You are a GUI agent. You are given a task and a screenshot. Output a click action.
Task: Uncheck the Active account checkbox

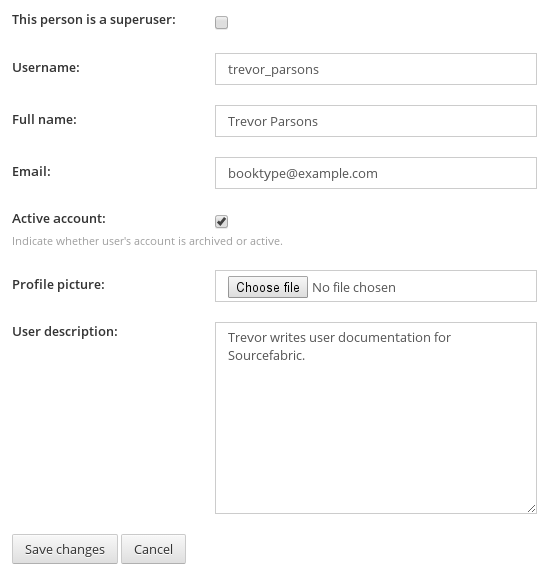(221, 222)
